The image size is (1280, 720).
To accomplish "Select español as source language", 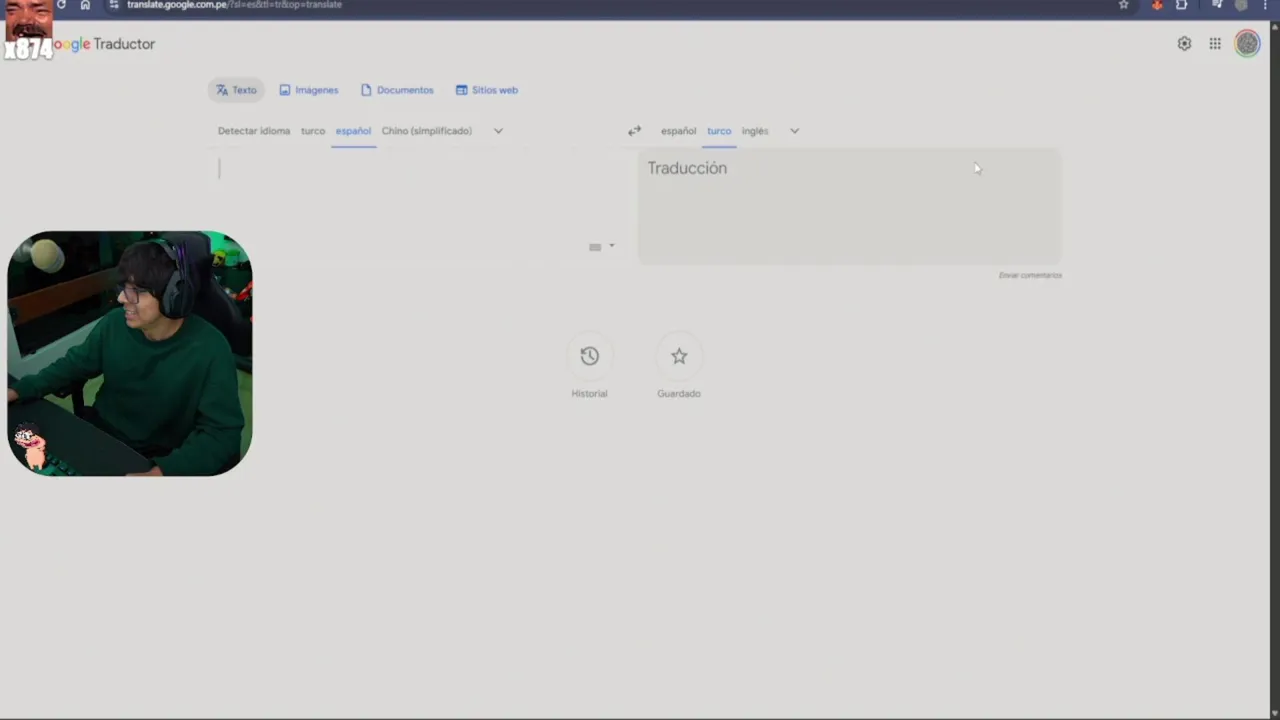I will point(353,131).
